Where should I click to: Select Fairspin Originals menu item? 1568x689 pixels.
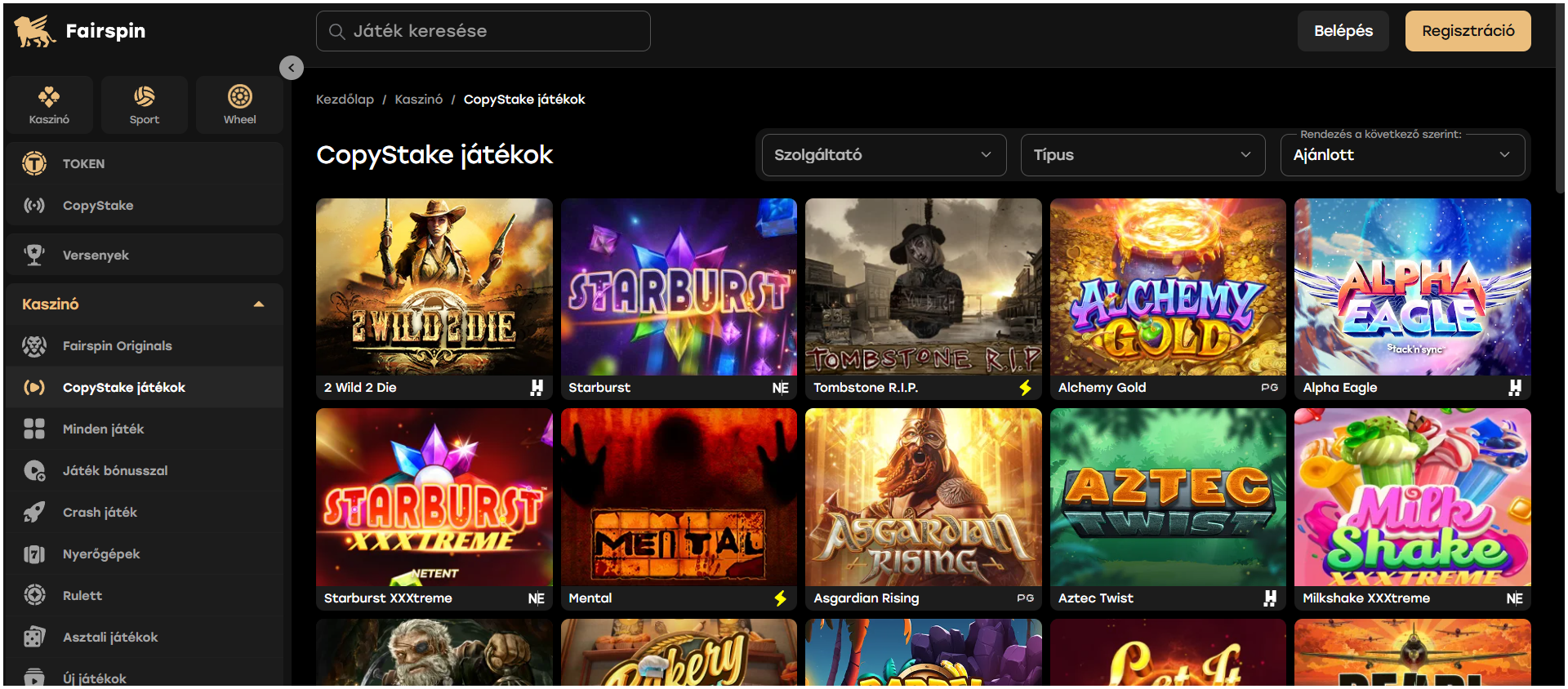tap(145, 346)
